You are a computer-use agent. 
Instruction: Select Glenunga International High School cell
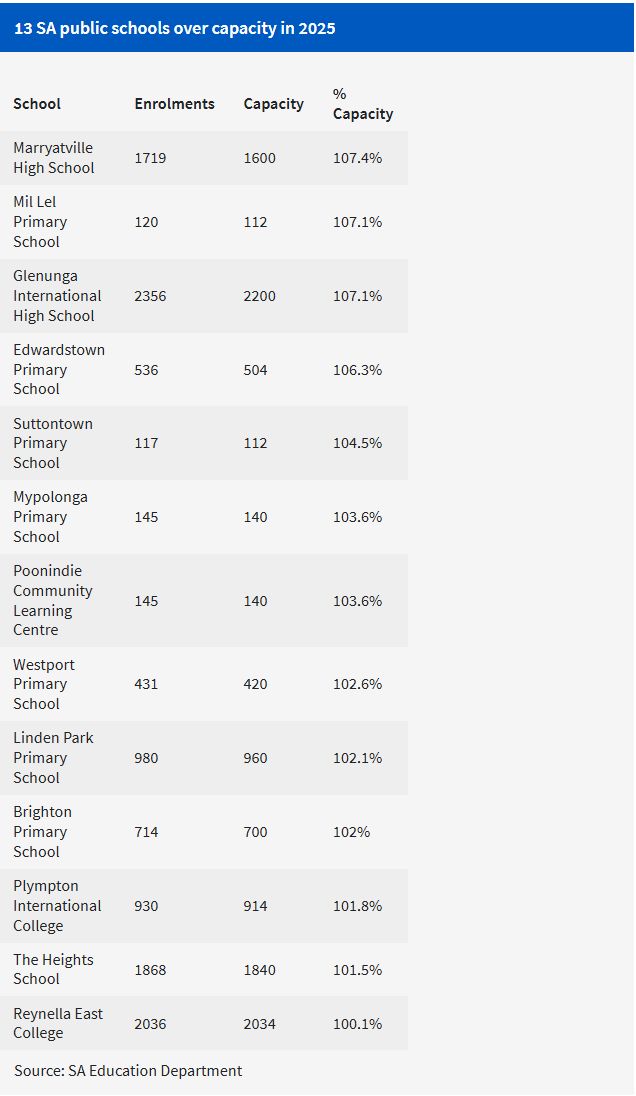click(x=57, y=296)
